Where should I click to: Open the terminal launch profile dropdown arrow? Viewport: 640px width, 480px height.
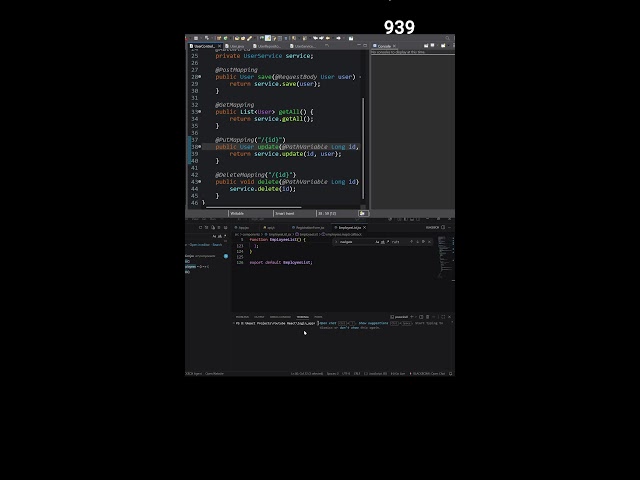pyautogui.click(x=416, y=317)
